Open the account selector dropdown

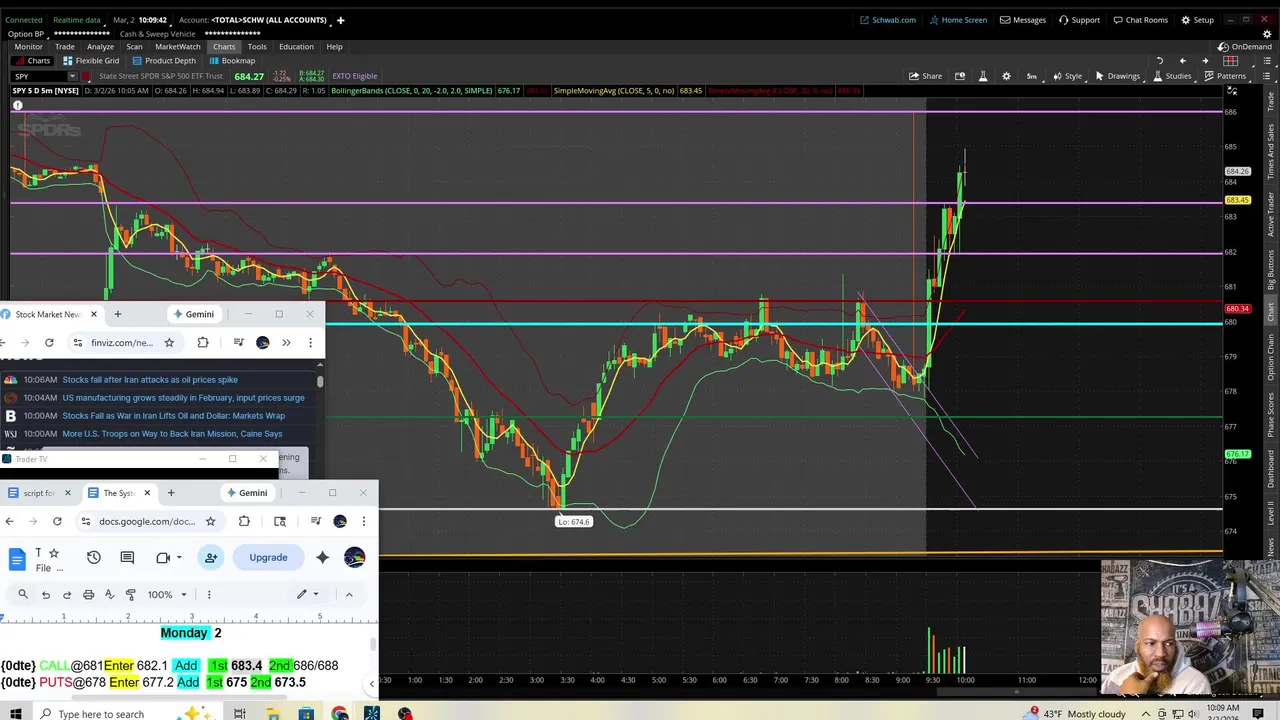pyautogui.click(x=268, y=20)
